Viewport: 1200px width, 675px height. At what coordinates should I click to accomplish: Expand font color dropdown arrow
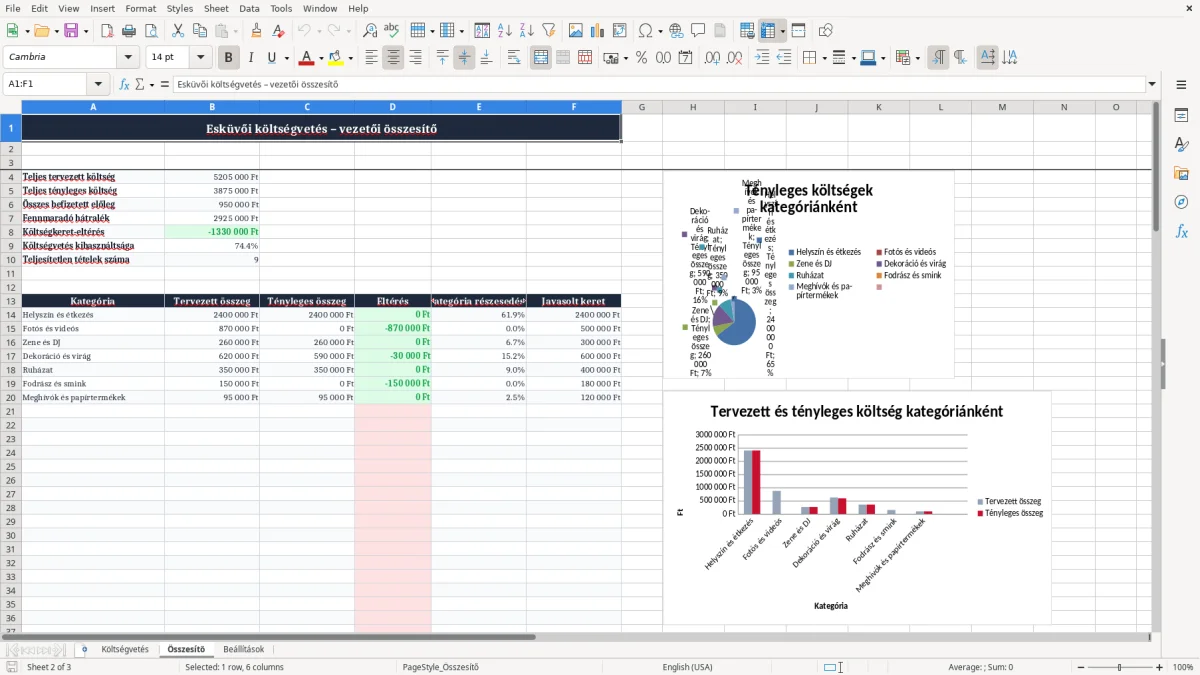319,58
